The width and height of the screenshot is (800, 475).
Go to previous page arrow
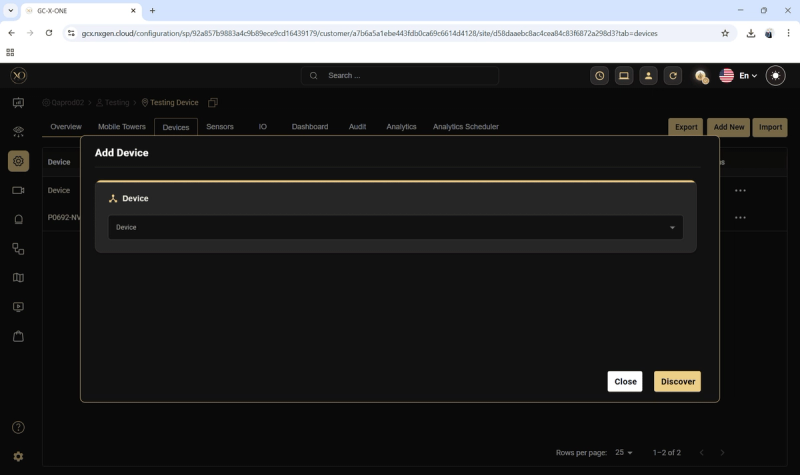click(702, 453)
